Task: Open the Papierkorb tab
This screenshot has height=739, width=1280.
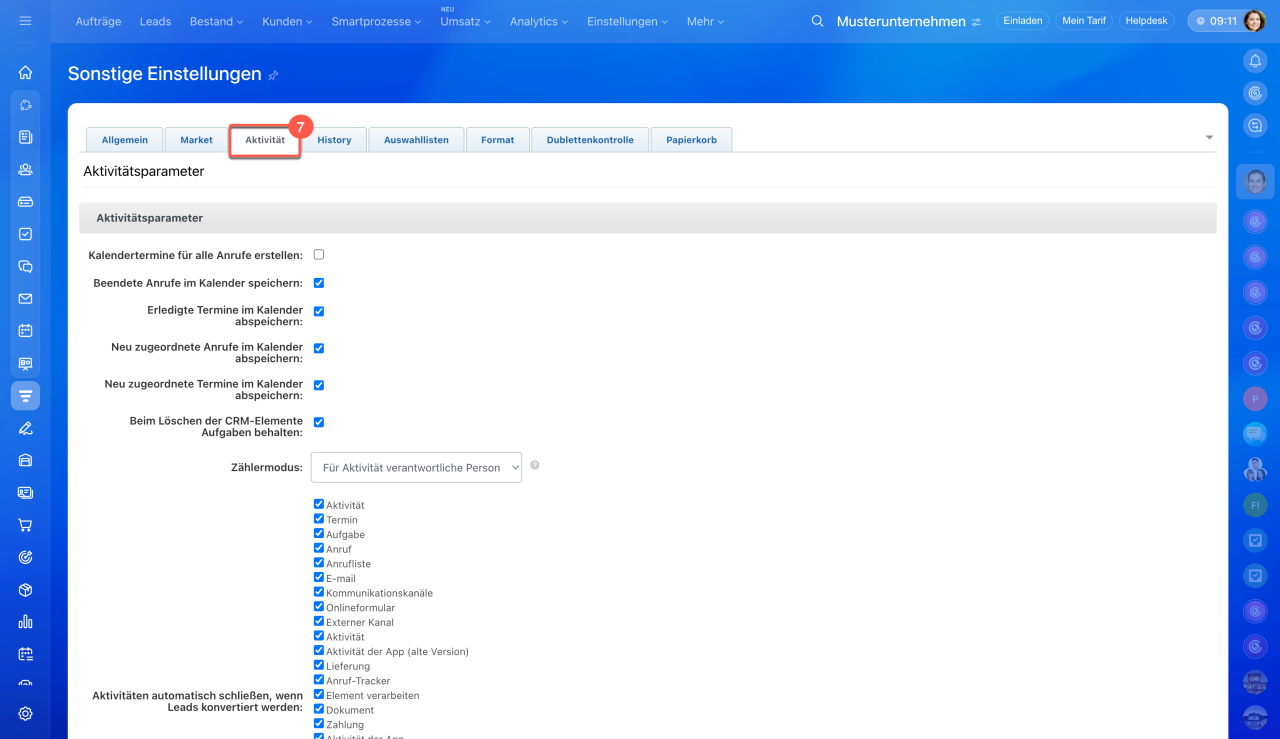Action: point(691,140)
